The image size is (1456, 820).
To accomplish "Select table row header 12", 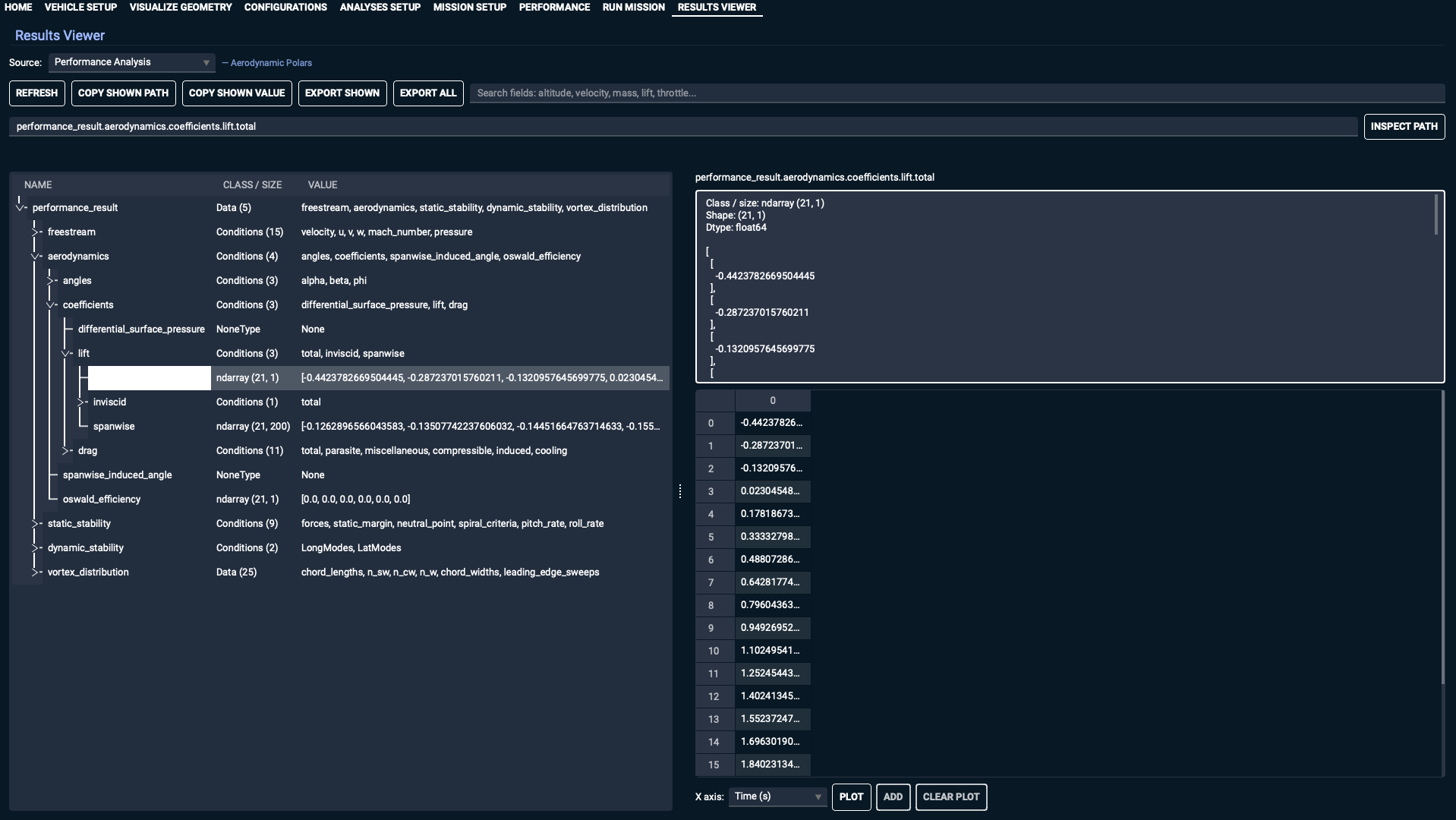I will tap(714, 696).
